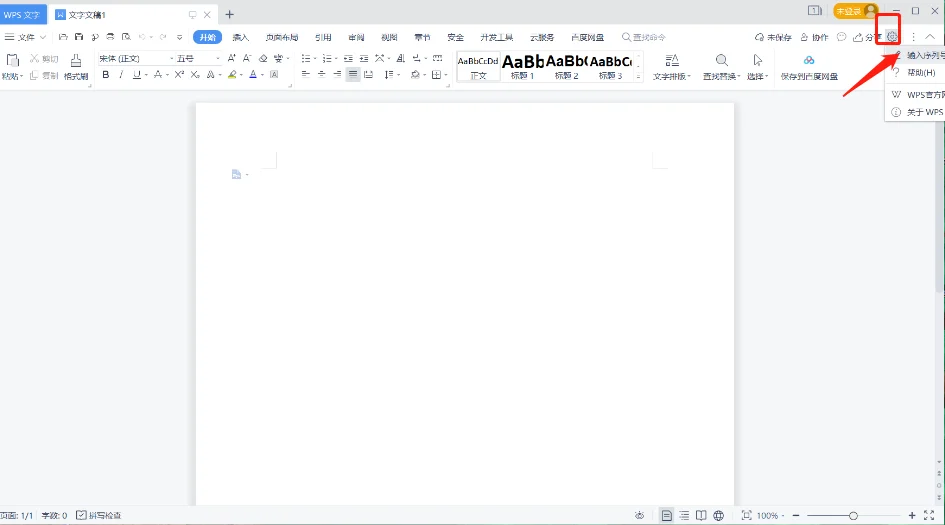Click the Bold formatting icon
Viewport: 945px width, 525px height.
coord(106,75)
